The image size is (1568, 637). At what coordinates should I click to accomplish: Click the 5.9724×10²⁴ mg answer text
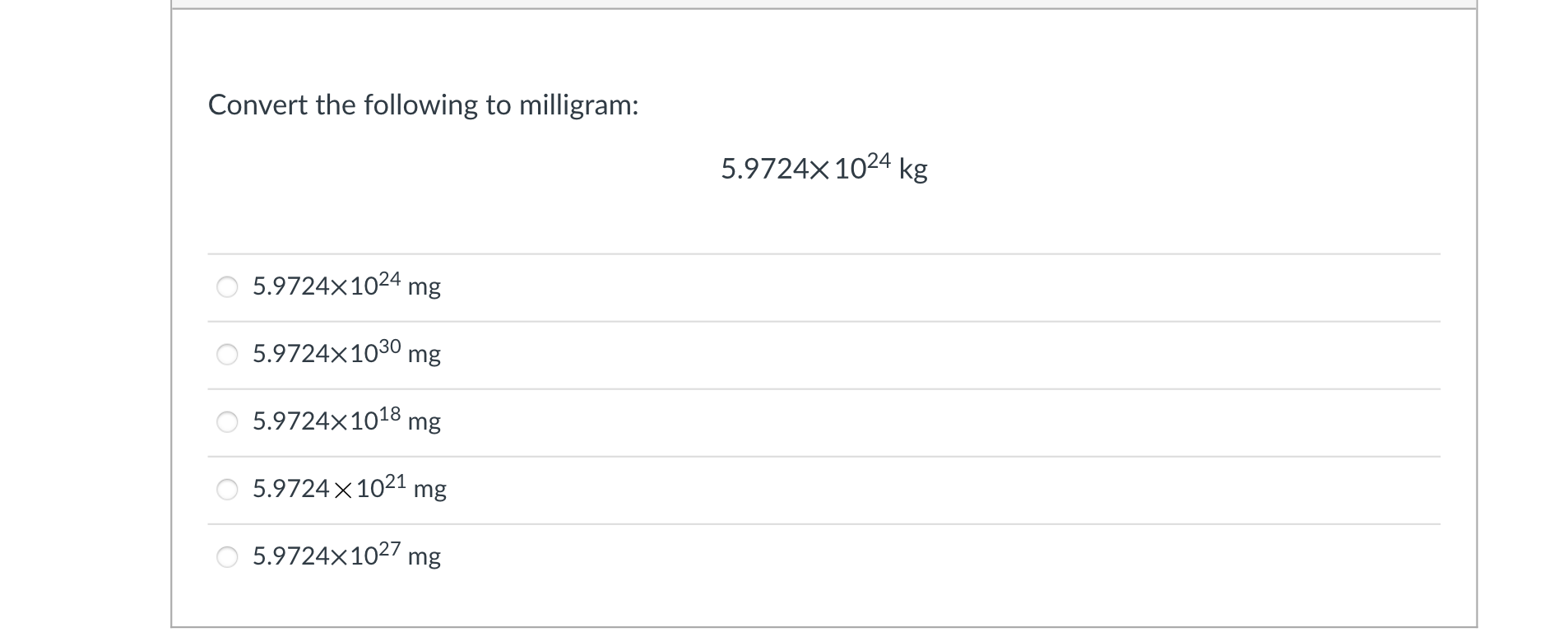tap(346, 286)
